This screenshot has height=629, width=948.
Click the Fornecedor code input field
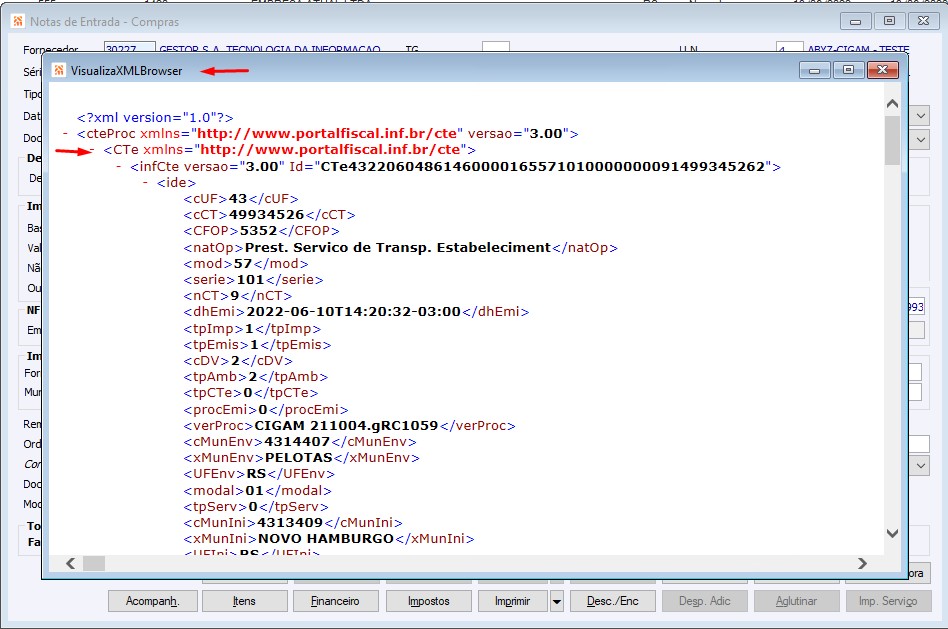(129, 48)
